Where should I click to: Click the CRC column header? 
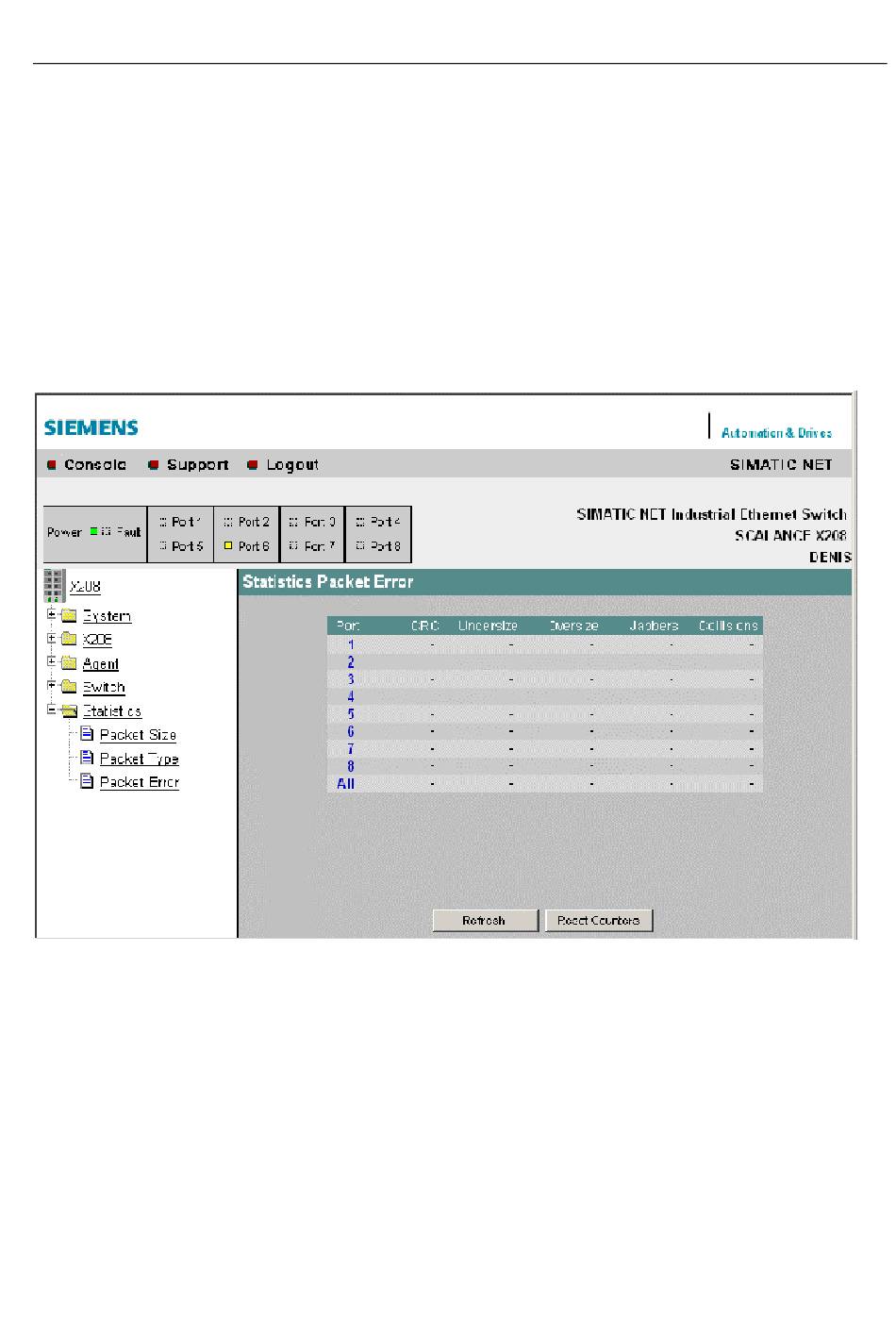[425, 626]
